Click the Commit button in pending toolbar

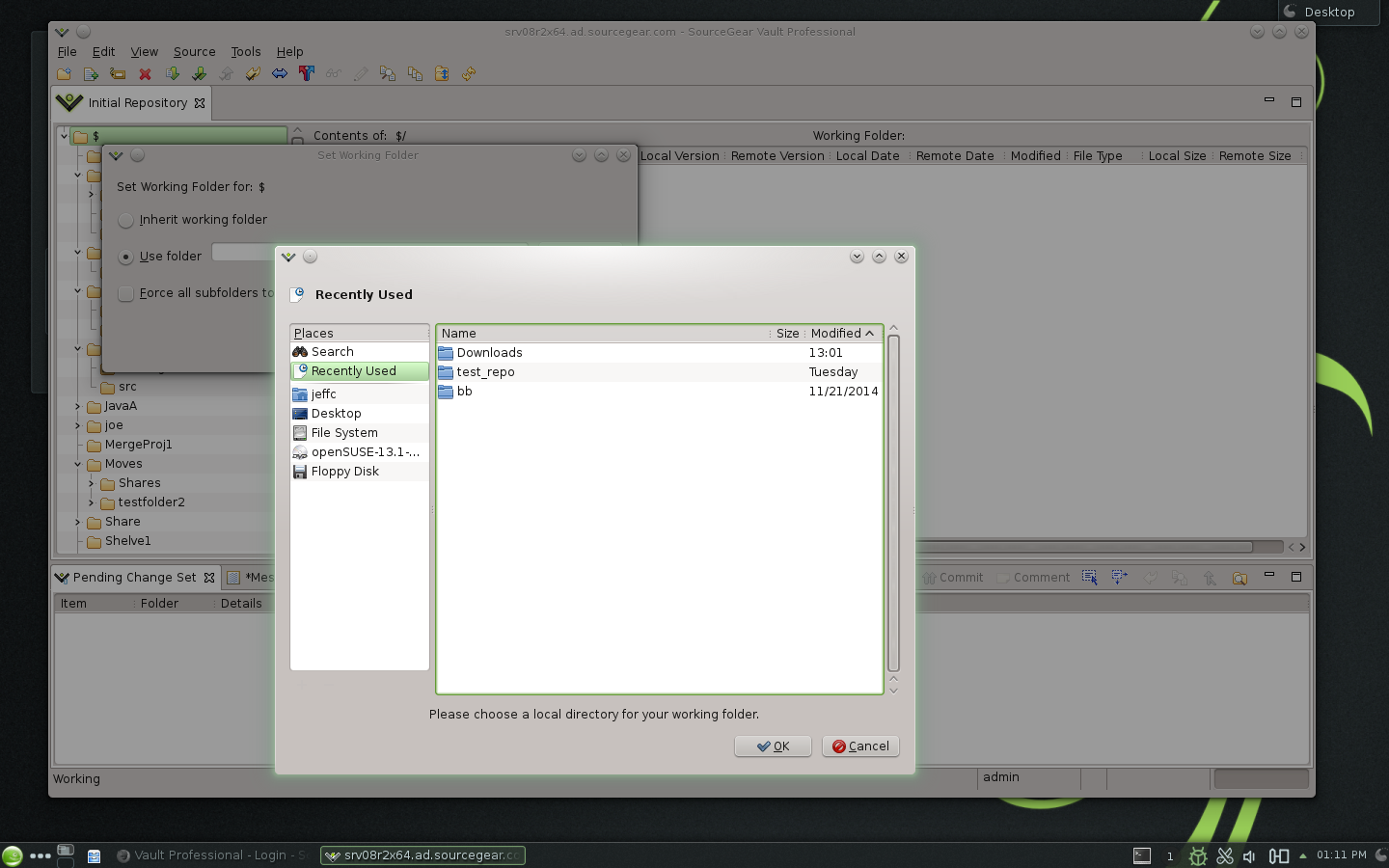click(953, 578)
